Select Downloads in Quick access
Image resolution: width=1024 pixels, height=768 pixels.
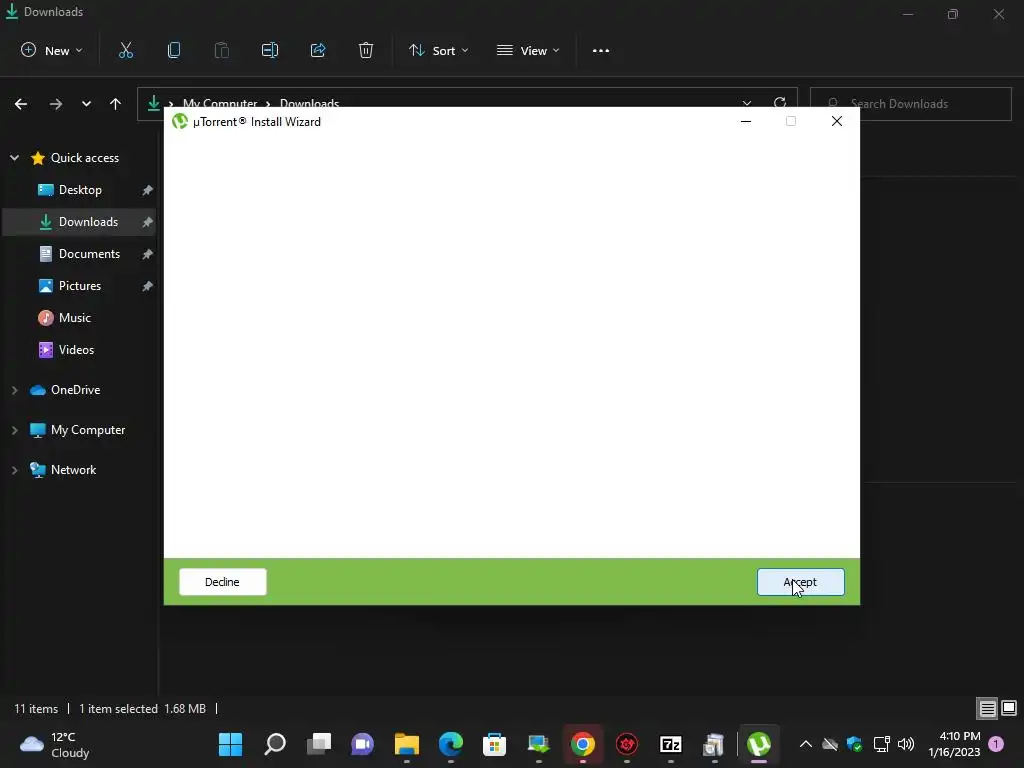(80, 222)
